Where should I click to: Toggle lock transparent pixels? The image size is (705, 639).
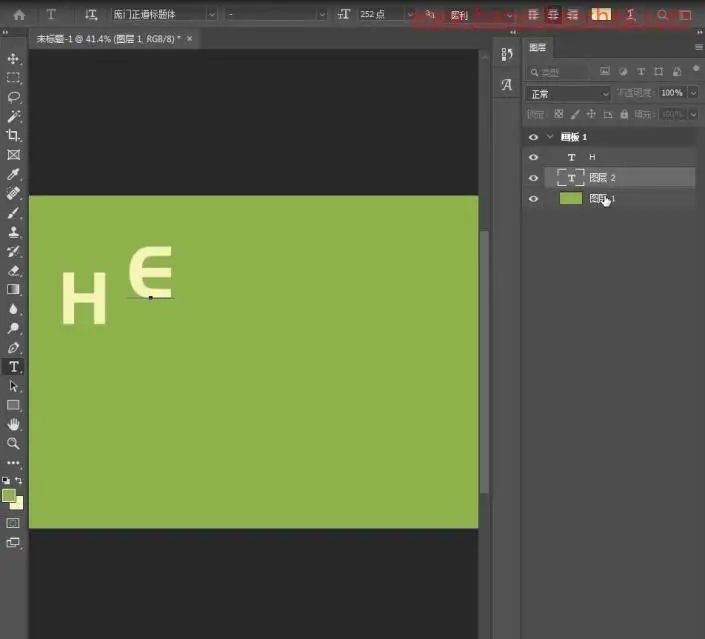click(x=558, y=114)
